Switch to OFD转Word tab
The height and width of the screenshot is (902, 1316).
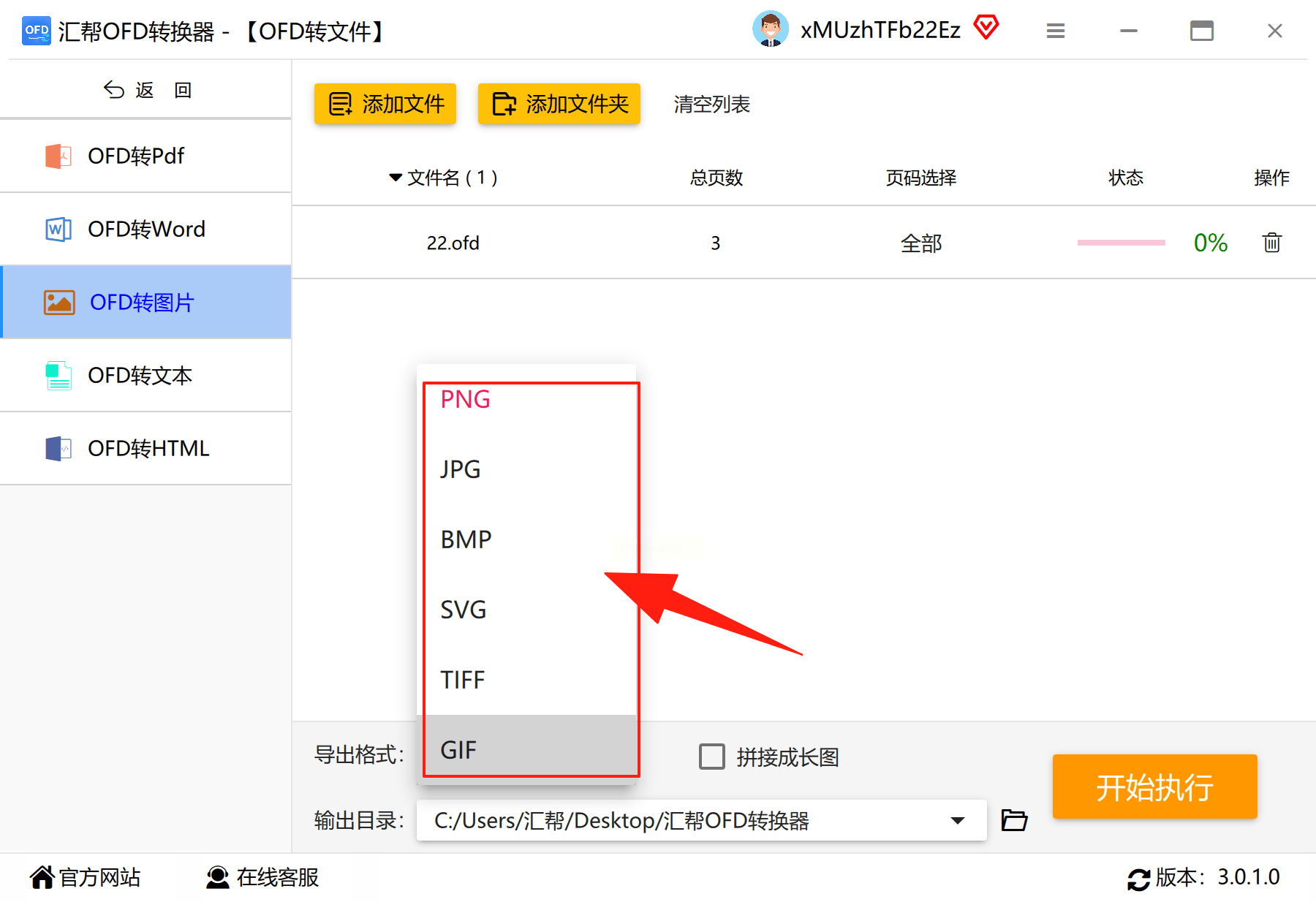click(146, 229)
